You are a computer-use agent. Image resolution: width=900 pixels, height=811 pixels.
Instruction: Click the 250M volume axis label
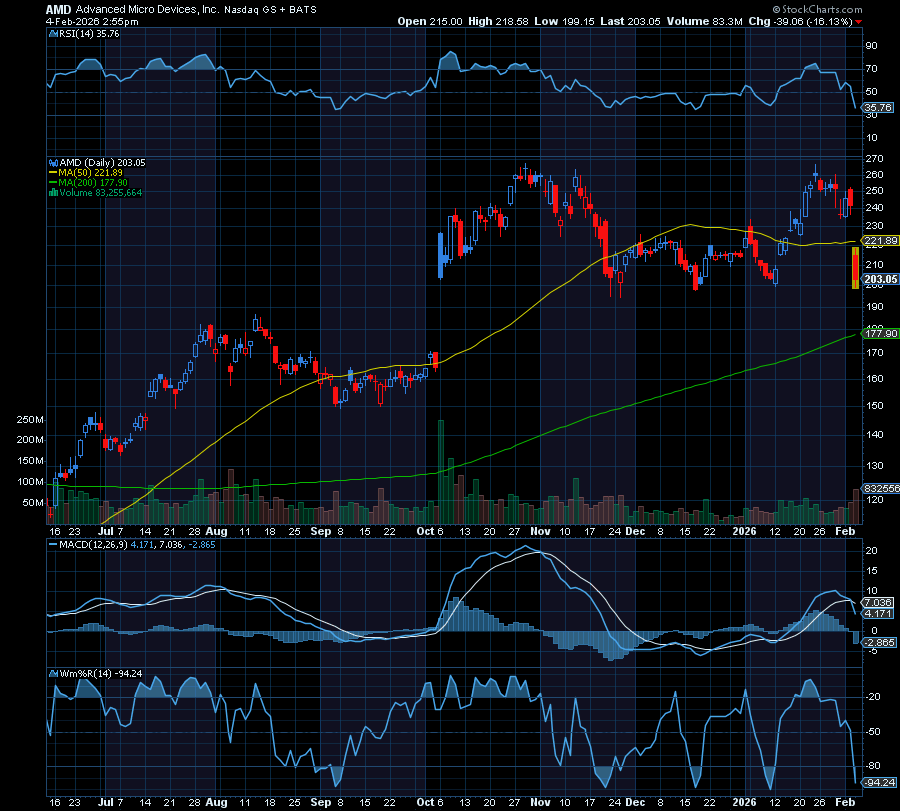pyautogui.click(x=30, y=420)
